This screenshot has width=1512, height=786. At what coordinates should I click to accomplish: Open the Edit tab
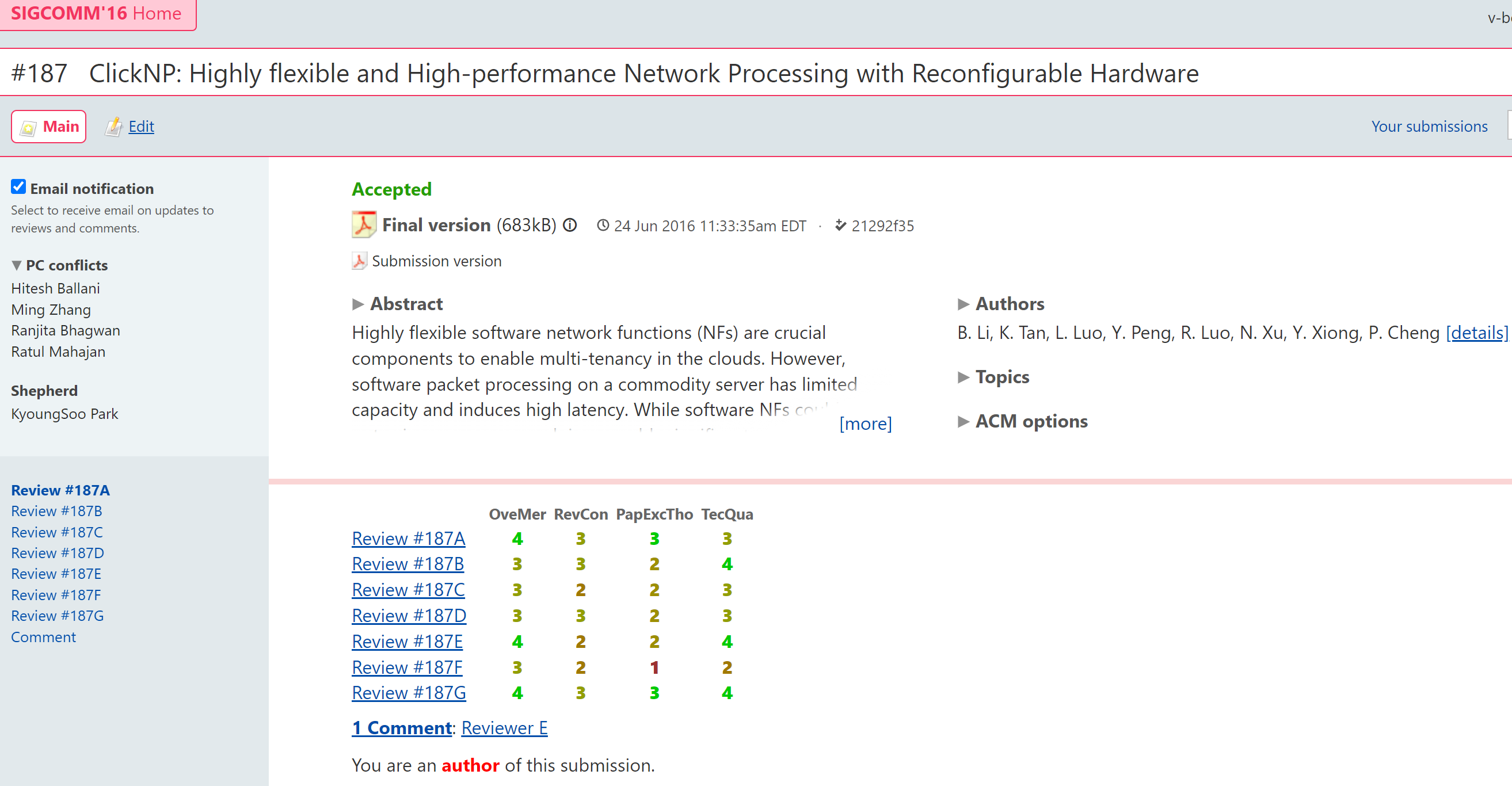click(141, 126)
